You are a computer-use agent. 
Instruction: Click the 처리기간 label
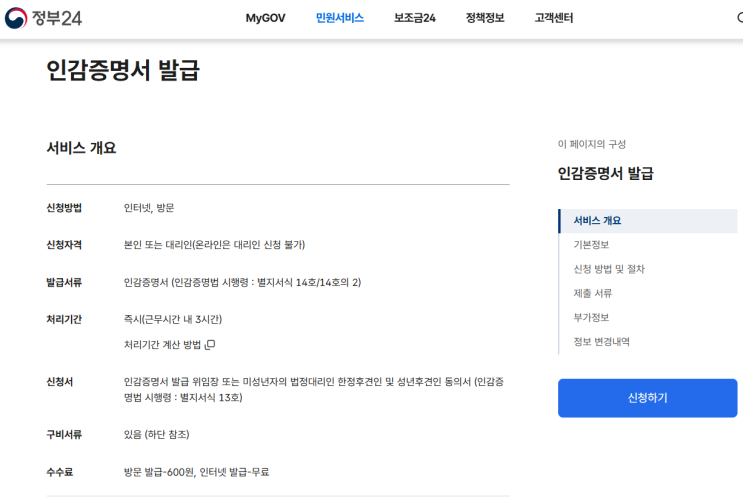[64, 320]
